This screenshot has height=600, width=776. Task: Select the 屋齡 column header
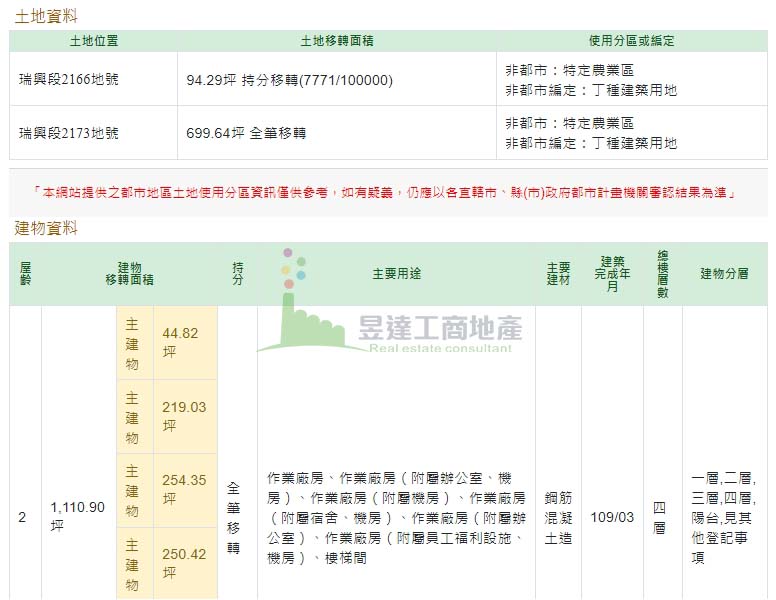(x=25, y=274)
